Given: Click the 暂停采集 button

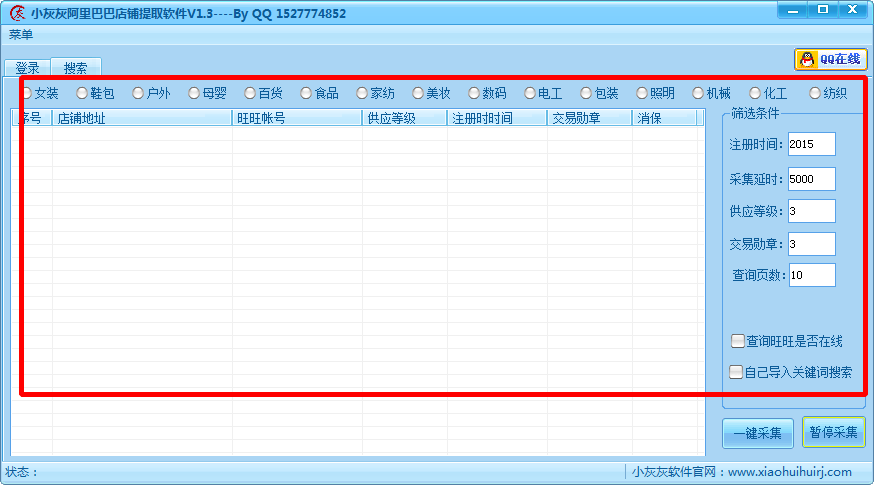Looking at the screenshot, I should click(833, 432).
